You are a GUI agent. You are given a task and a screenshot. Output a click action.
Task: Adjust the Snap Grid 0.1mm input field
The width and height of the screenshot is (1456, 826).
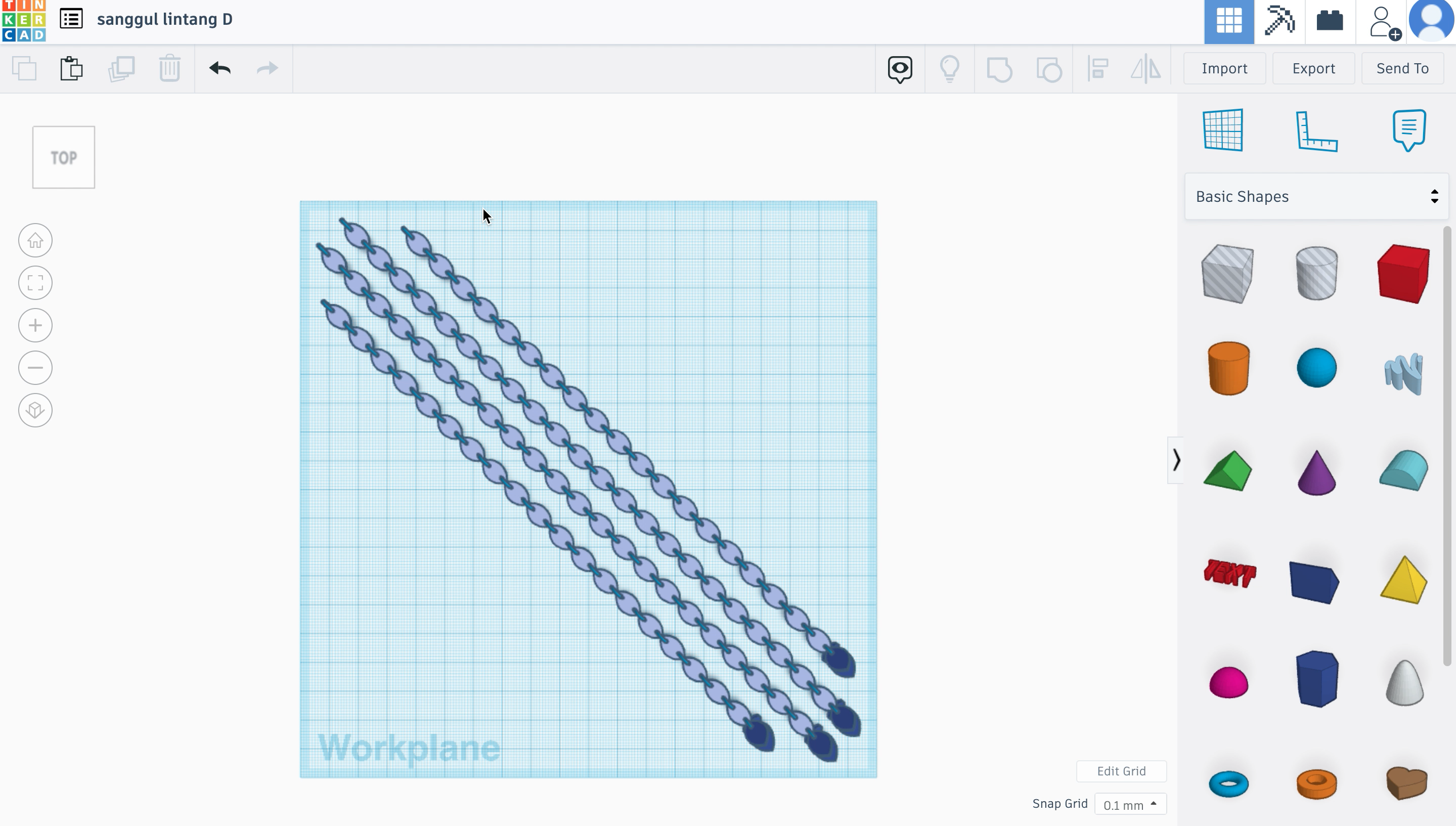pyautogui.click(x=1128, y=804)
